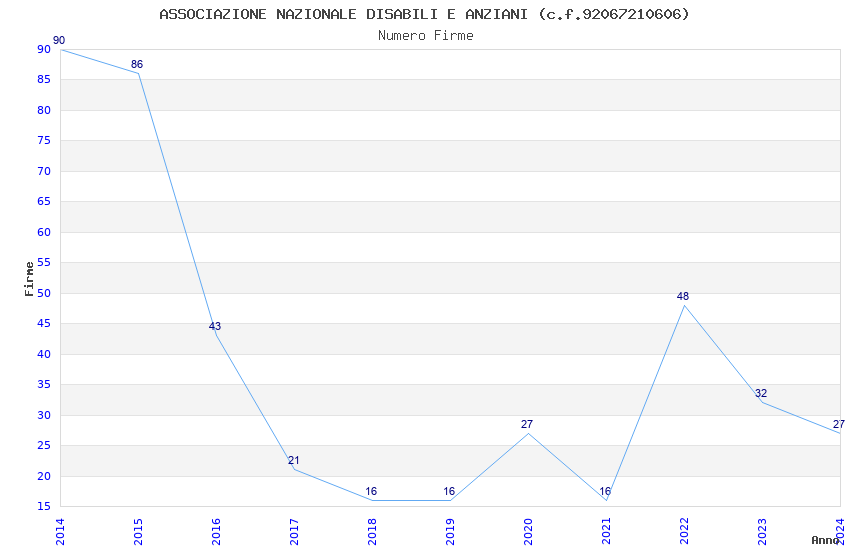The image size is (850, 550).
Task: Click the 2018 x-axis year label
Action: [x=372, y=531]
